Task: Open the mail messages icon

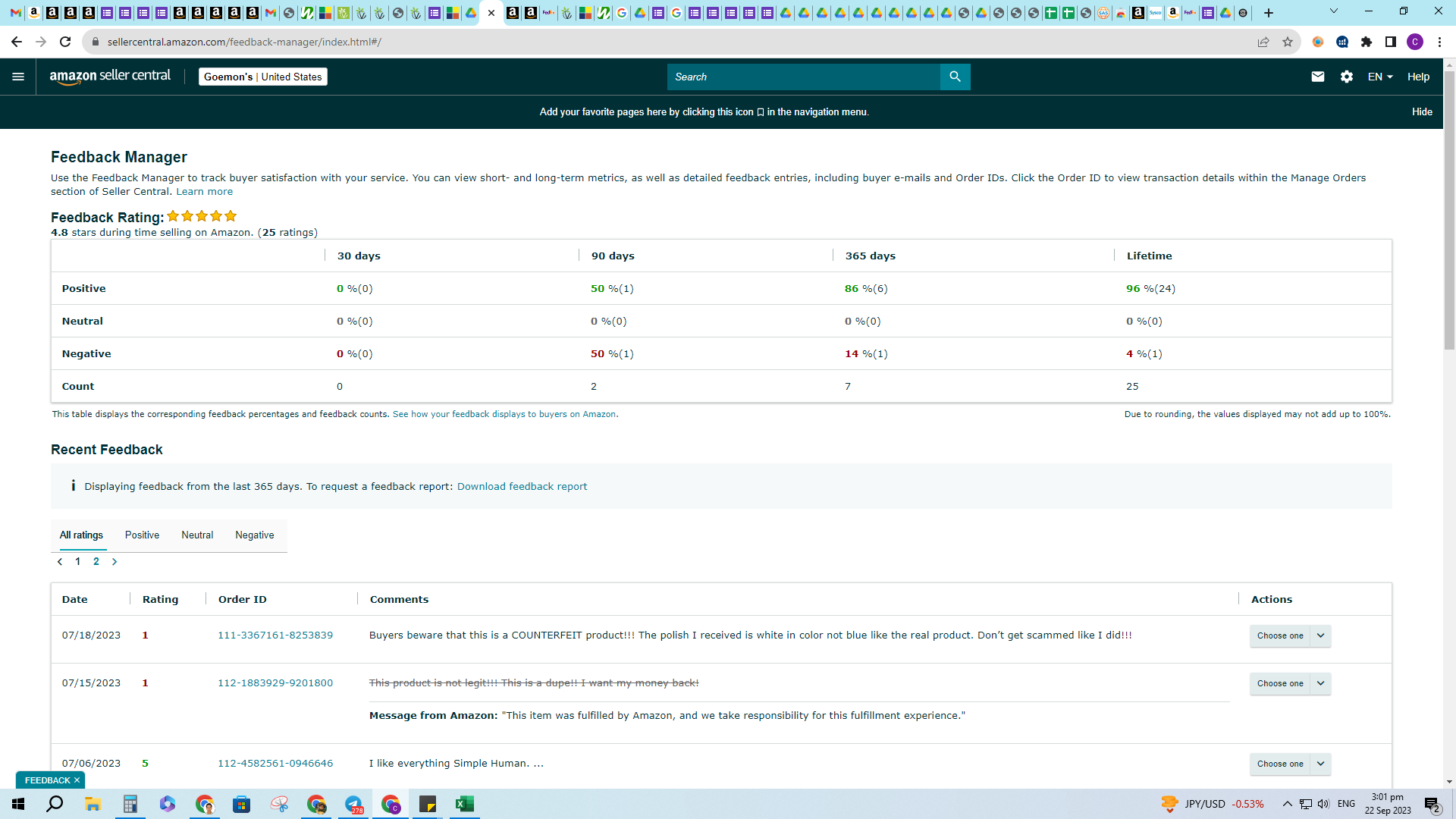Action: click(x=1318, y=77)
